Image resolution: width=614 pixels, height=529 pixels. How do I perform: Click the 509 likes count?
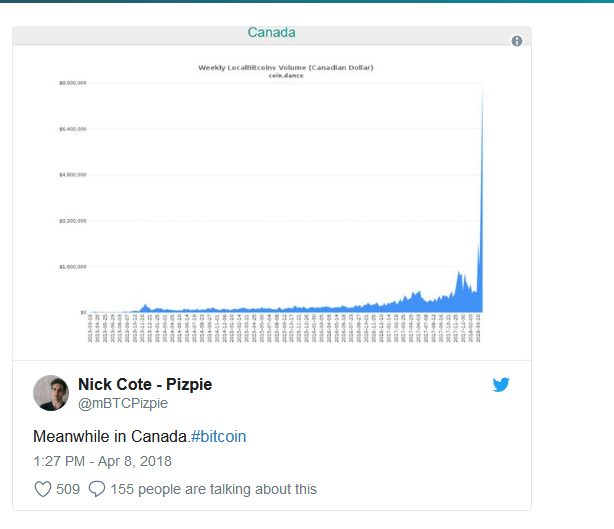tap(68, 489)
